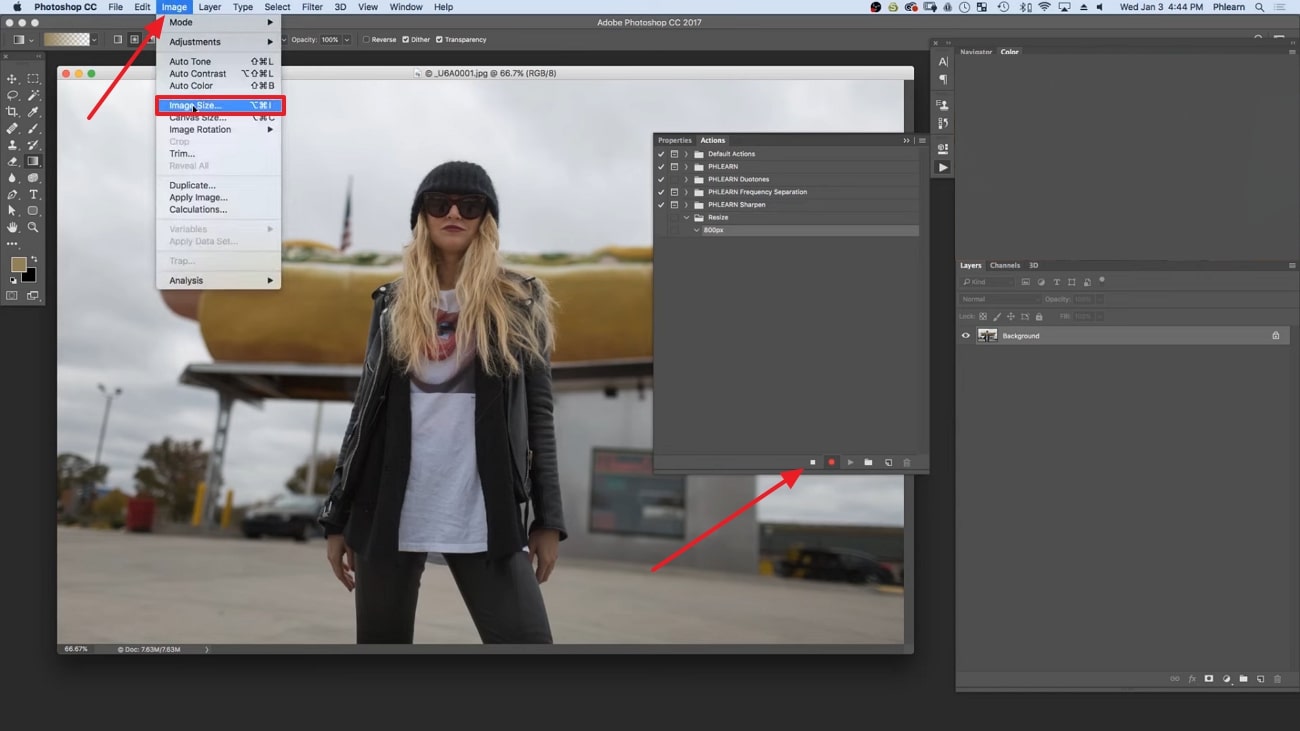Collapse the Resize action set
Viewport: 1300px width, 731px height.
pos(686,218)
